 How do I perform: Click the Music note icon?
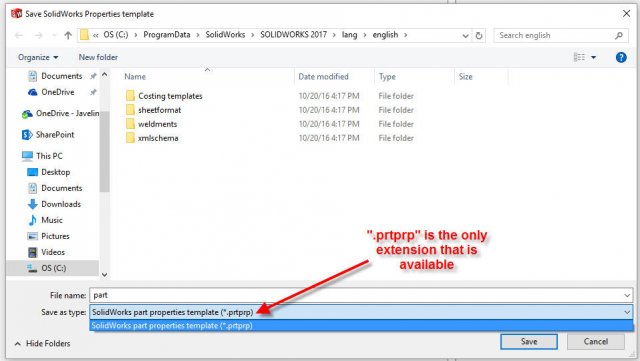point(33,220)
